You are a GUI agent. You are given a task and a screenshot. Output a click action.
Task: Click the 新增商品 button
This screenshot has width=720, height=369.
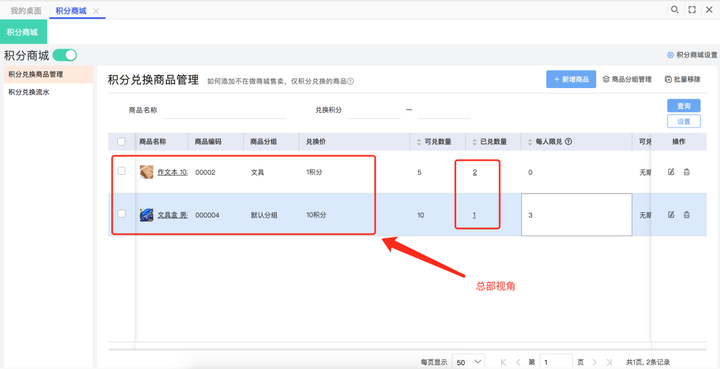click(571, 79)
